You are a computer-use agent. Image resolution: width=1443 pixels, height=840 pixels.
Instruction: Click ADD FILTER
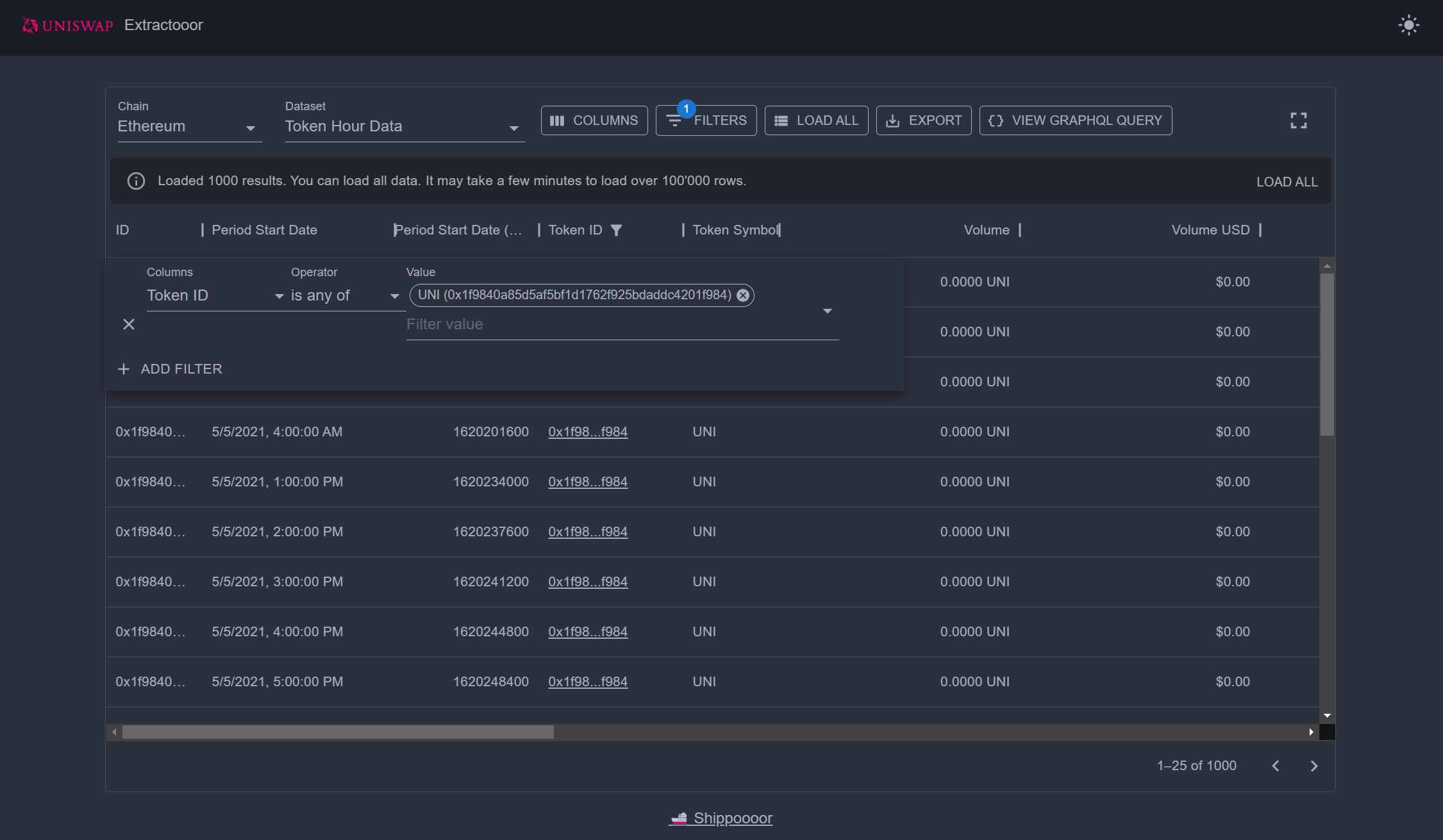tap(170, 369)
